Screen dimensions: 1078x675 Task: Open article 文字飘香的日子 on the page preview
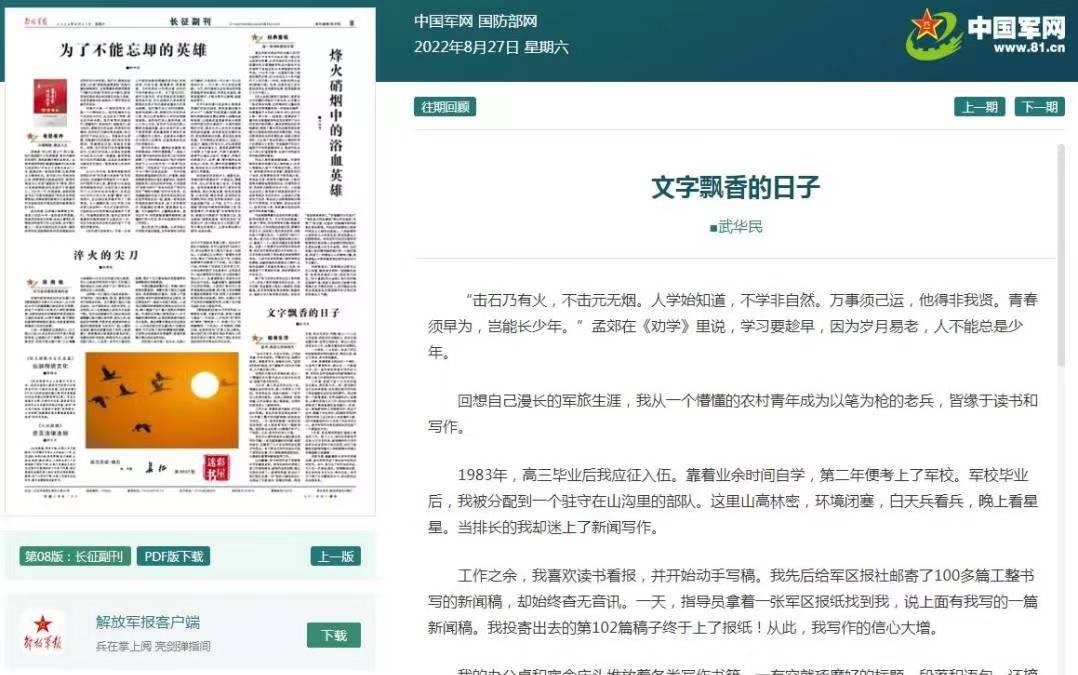click(x=302, y=313)
